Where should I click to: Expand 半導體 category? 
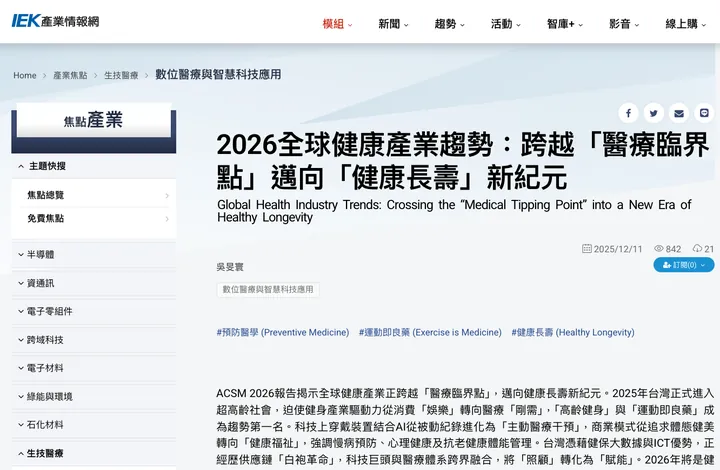94,255
